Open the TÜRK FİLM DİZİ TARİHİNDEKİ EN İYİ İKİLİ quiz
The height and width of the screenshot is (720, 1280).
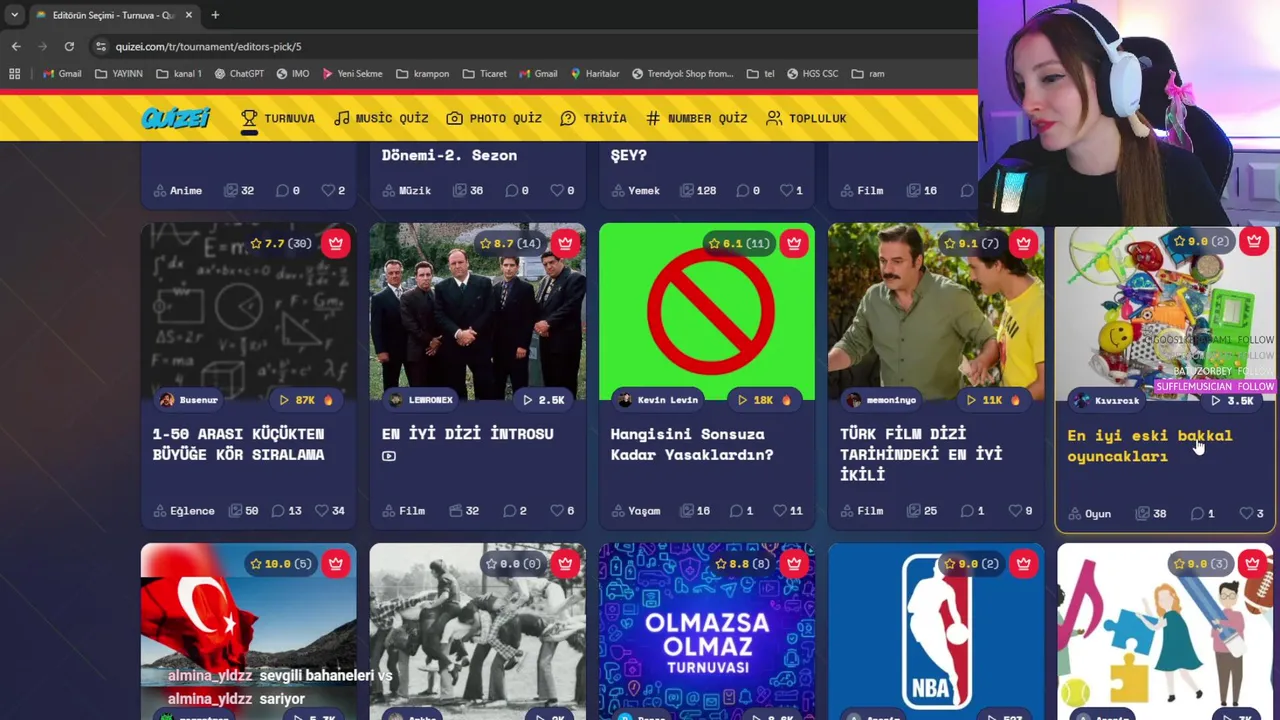click(x=921, y=454)
